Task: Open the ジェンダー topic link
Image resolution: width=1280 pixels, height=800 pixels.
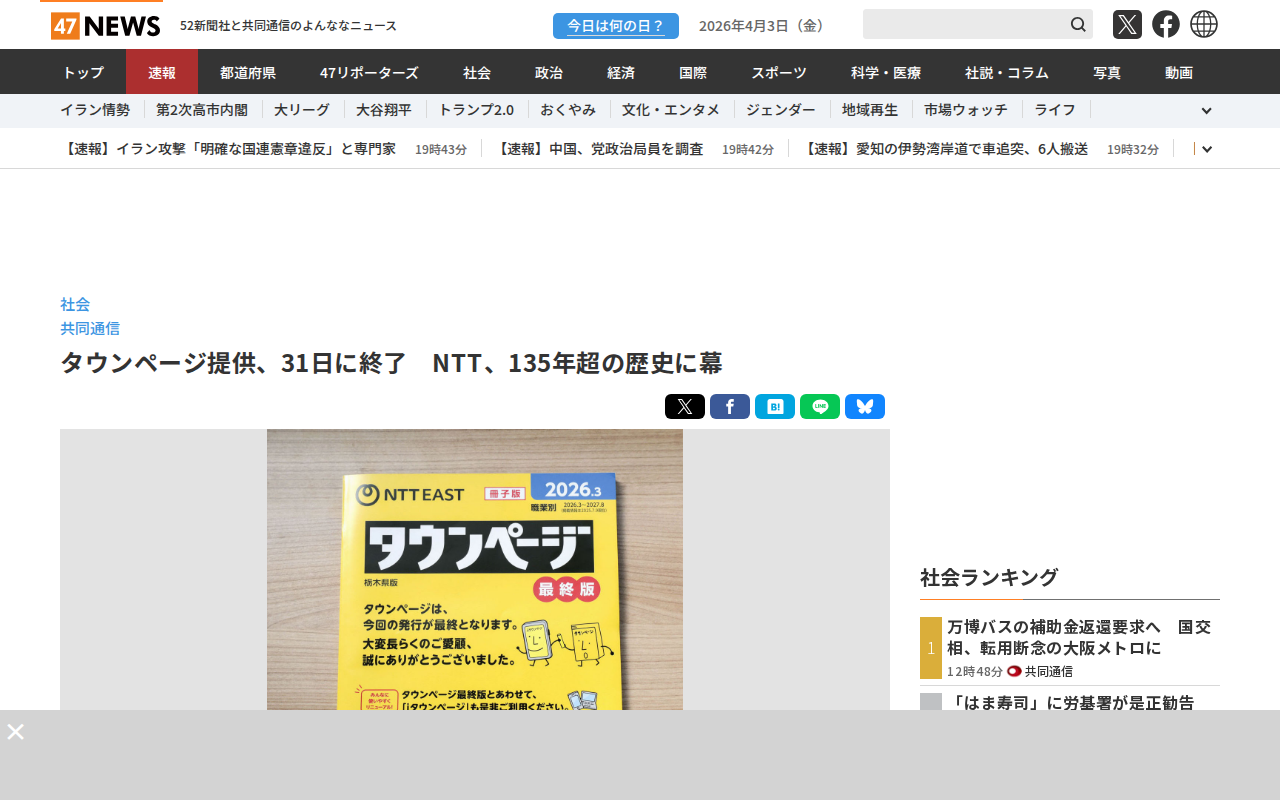Action: click(781, 110)
